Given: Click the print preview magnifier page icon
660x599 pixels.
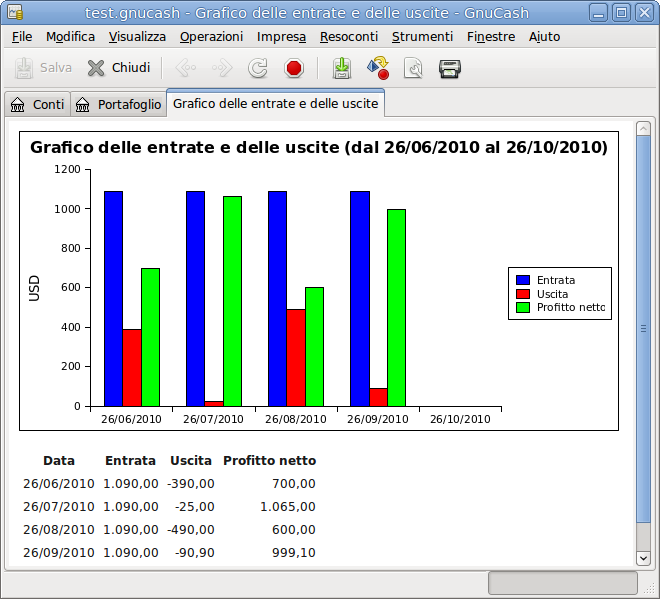Looking at the screenshot, I should click(413, 68).
